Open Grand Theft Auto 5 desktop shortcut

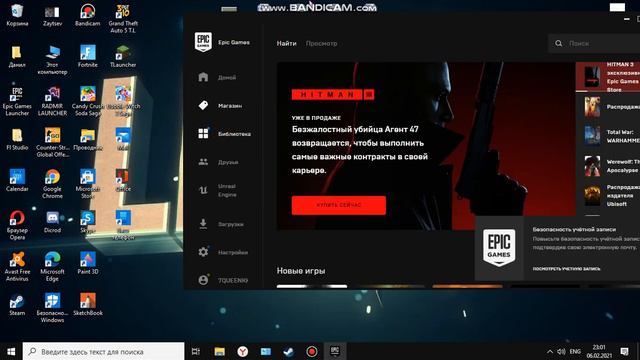(123, 19)
